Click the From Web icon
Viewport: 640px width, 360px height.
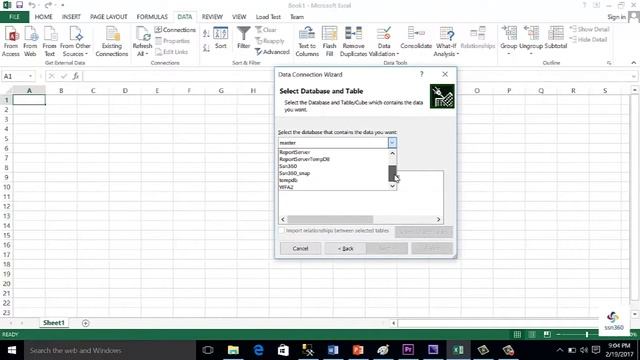[x=30, y=41]
